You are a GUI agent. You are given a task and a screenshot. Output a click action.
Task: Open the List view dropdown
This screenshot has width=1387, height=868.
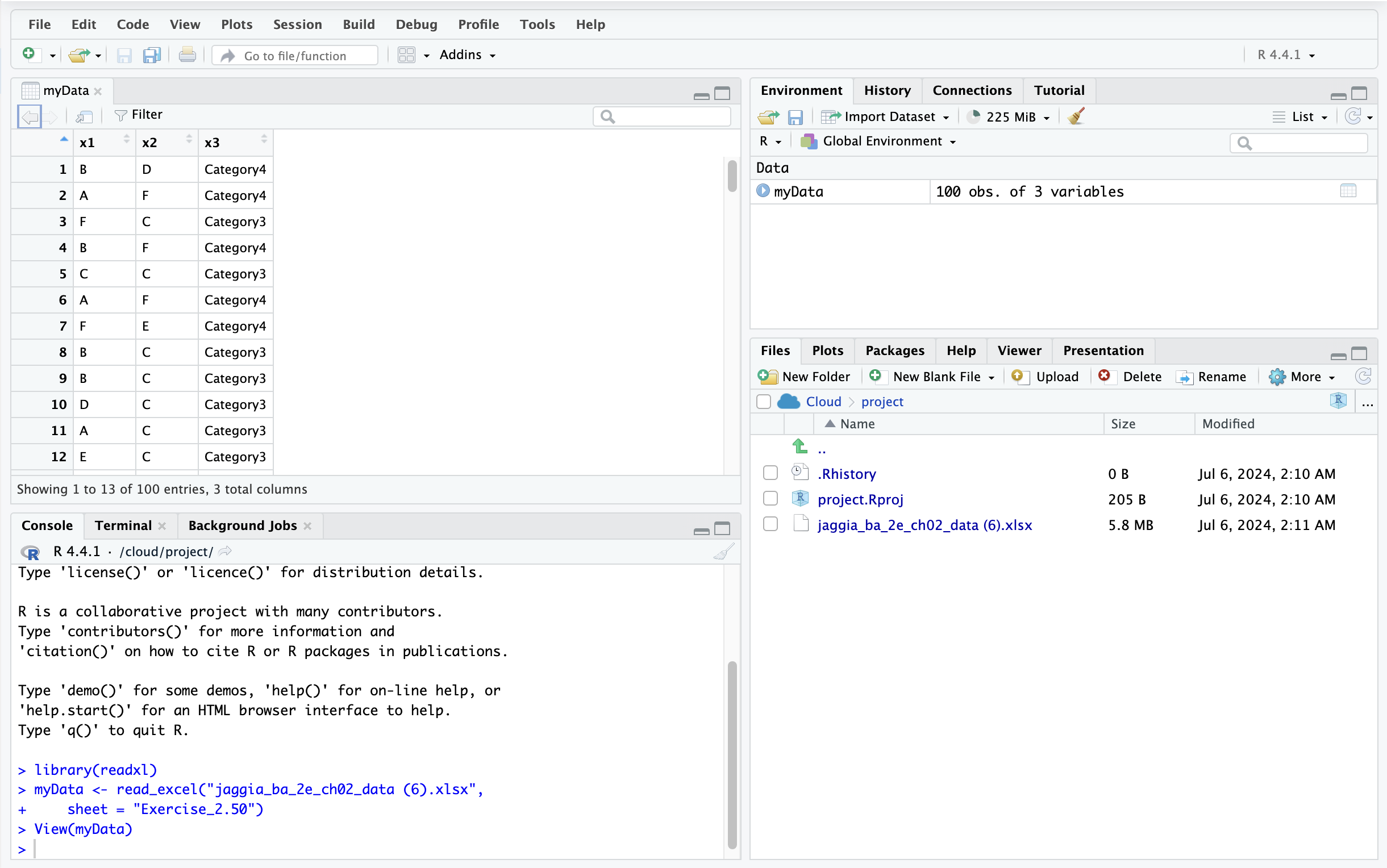click(1299, 117)
